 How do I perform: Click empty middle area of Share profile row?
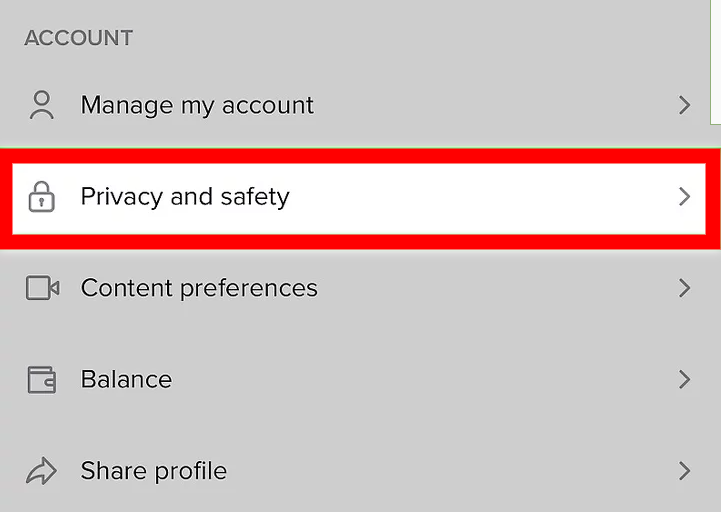coord(450,471)
